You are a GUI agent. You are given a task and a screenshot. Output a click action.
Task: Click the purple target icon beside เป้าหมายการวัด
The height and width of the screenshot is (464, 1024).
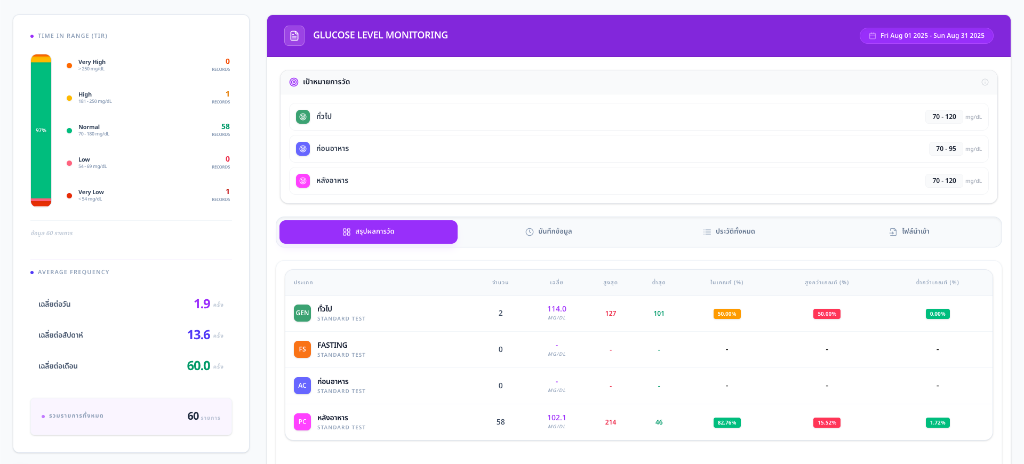click(x=294, y=82)
